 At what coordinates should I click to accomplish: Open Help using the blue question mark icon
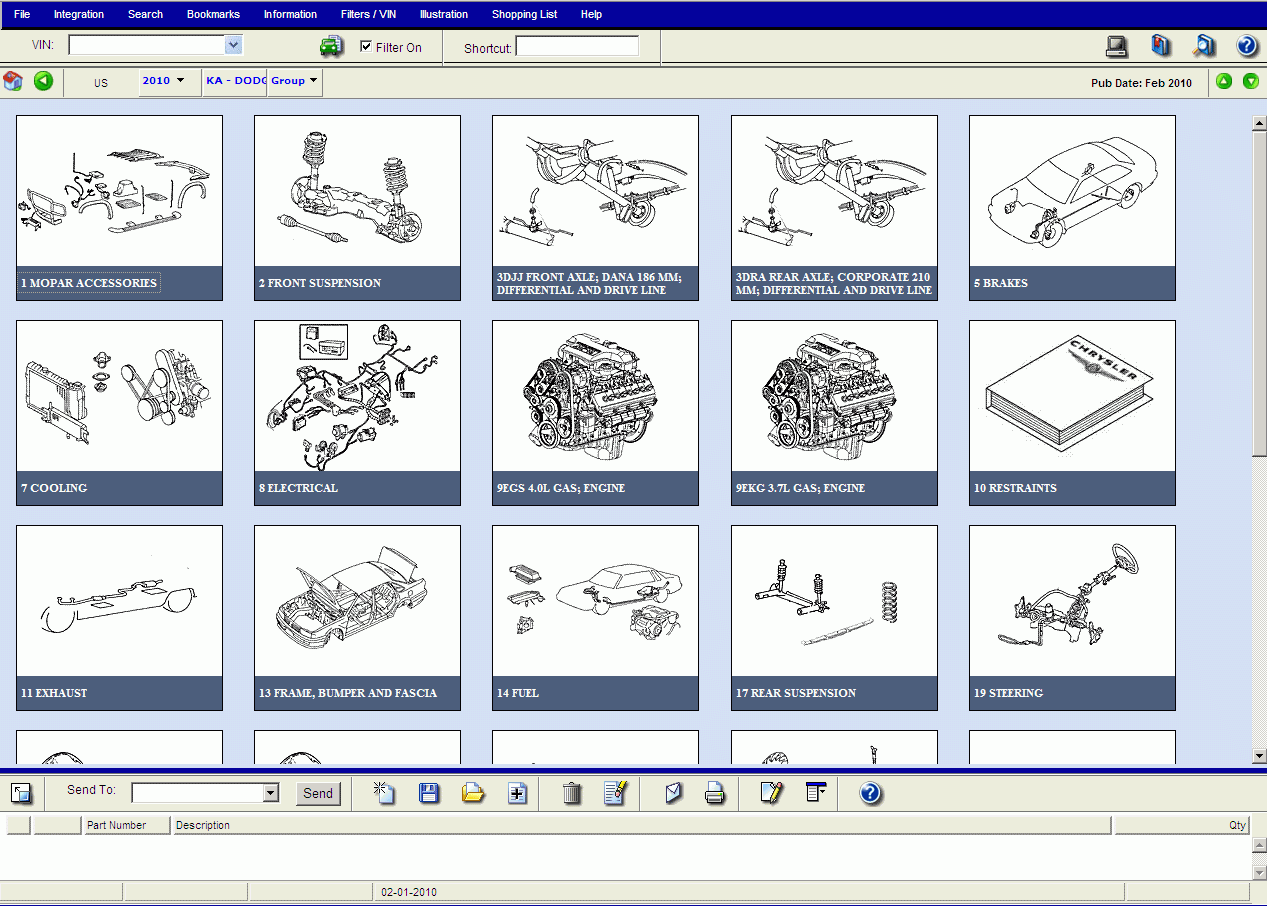click(1246, 46)
